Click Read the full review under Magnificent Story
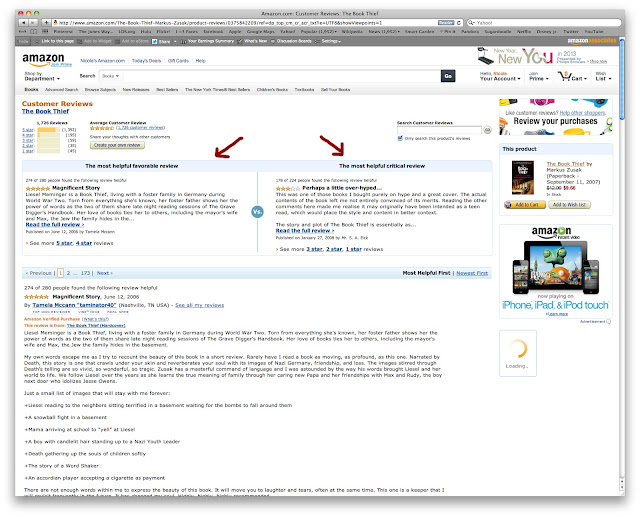This screenshot has height=517, width=640. pyautogui.click(x=55, y=224)
